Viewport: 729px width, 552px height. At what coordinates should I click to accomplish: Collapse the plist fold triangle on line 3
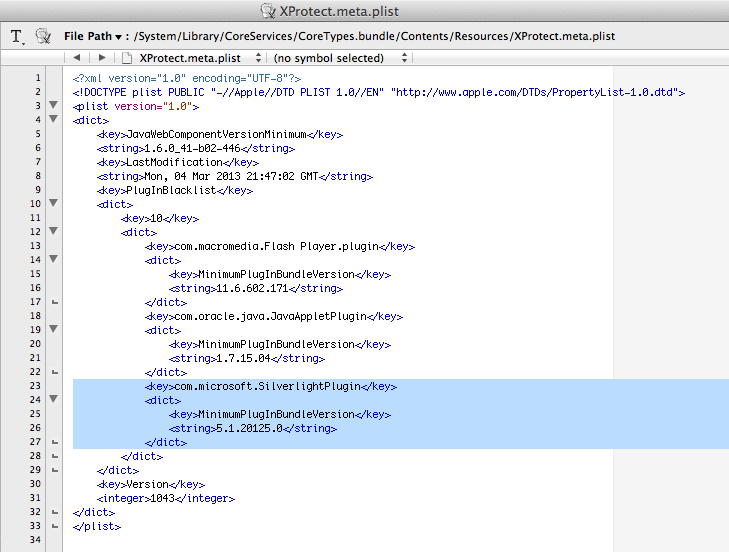pyautogui.click(x=53, y=105)
